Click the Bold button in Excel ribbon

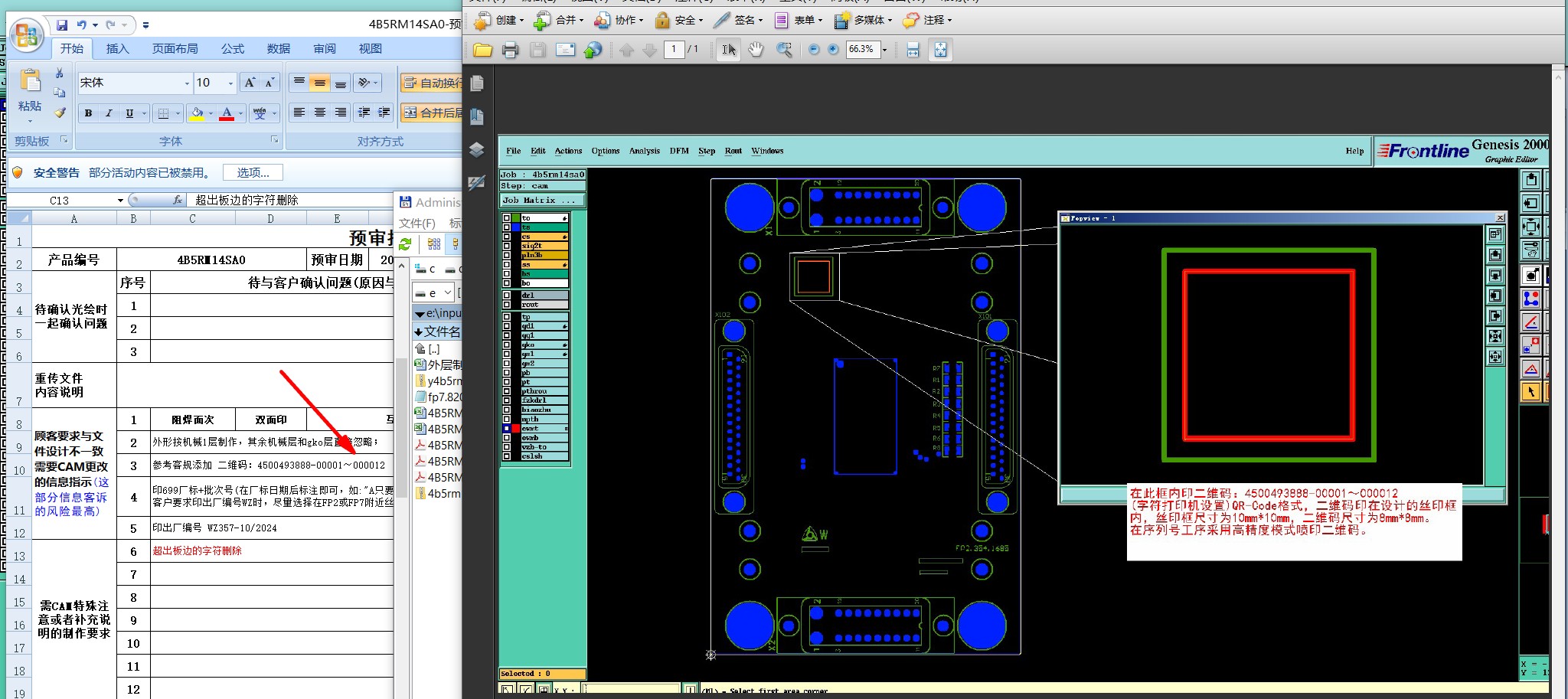(88, 113)
